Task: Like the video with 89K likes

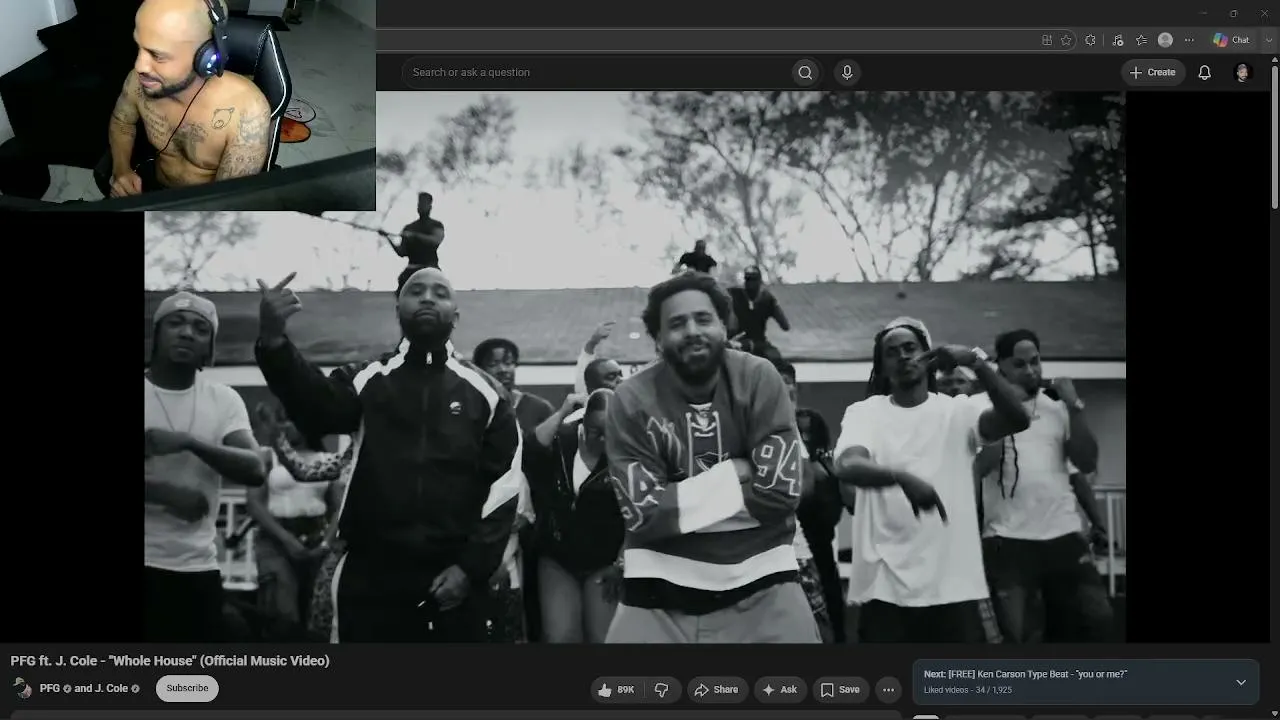Action: coord(617,689)
